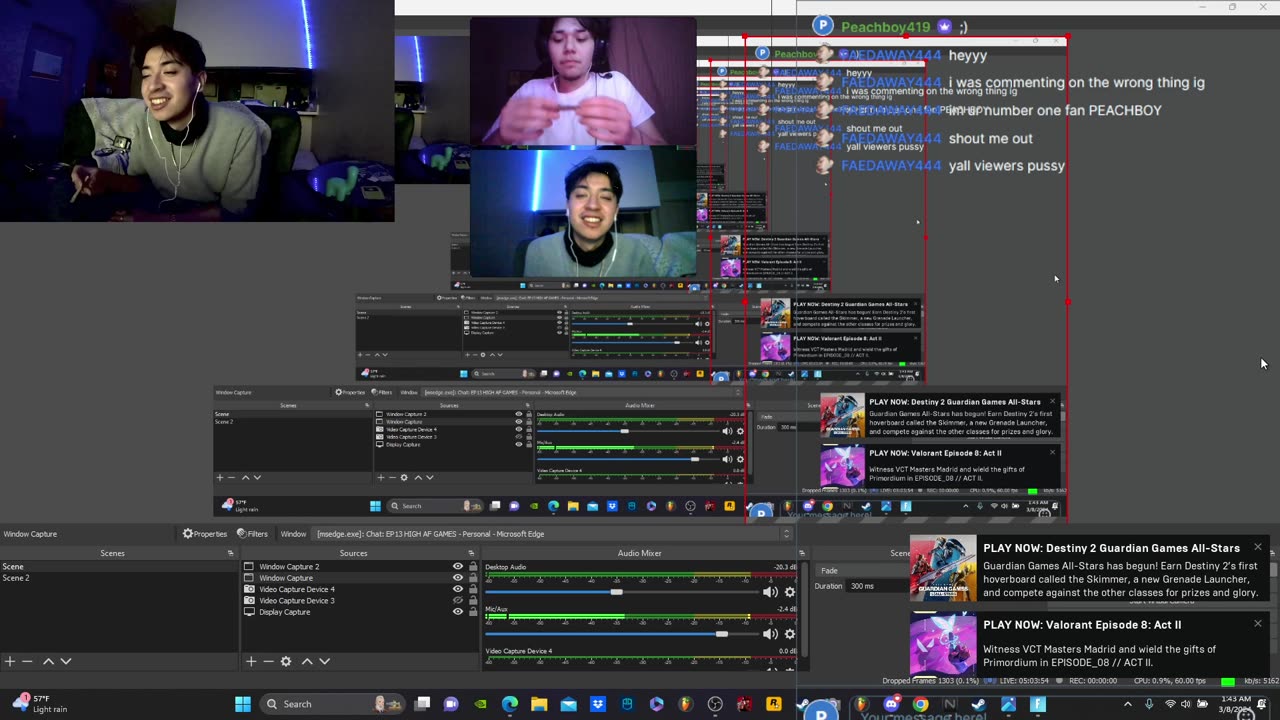Pop out the Audio Mixer dock panel

click(801, 553)
